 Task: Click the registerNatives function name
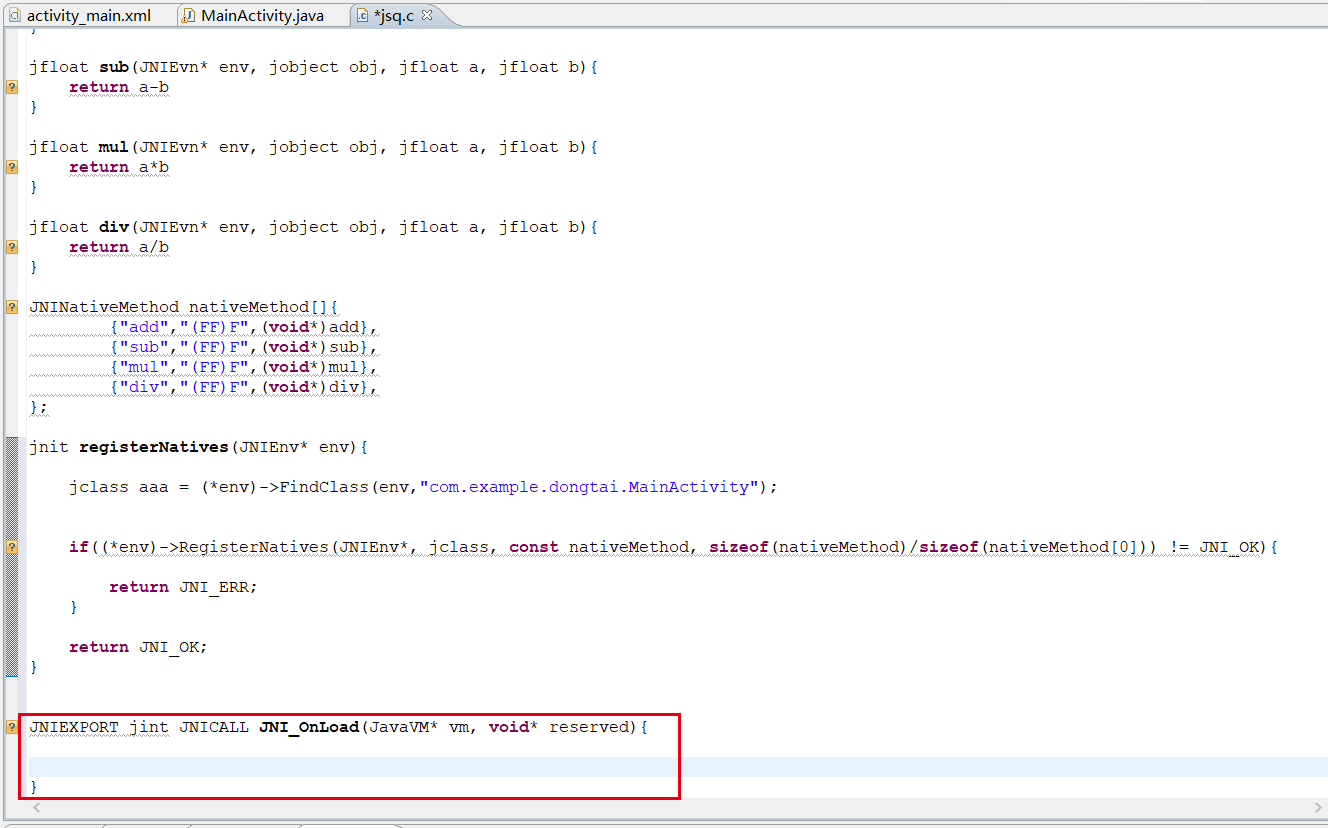pyautogui.click(x=154, y=447)
